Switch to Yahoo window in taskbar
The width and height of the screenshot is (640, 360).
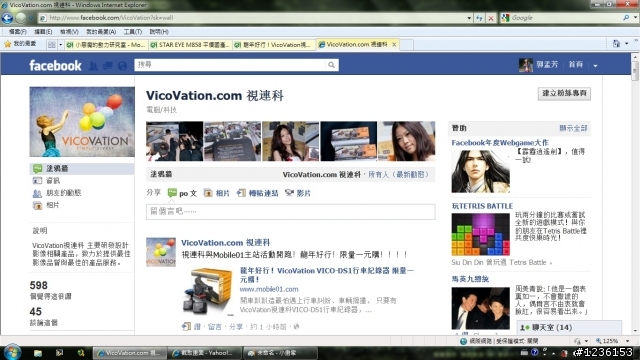(205, 353)
